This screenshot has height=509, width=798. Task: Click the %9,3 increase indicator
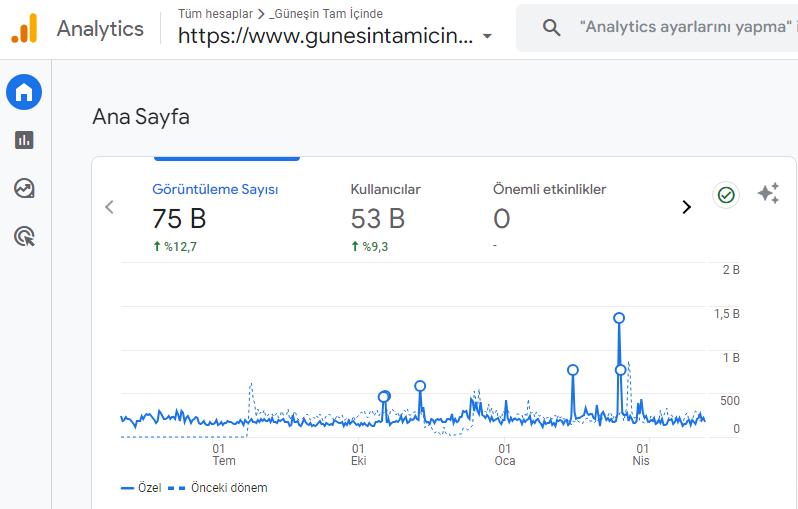pos(369,247)
